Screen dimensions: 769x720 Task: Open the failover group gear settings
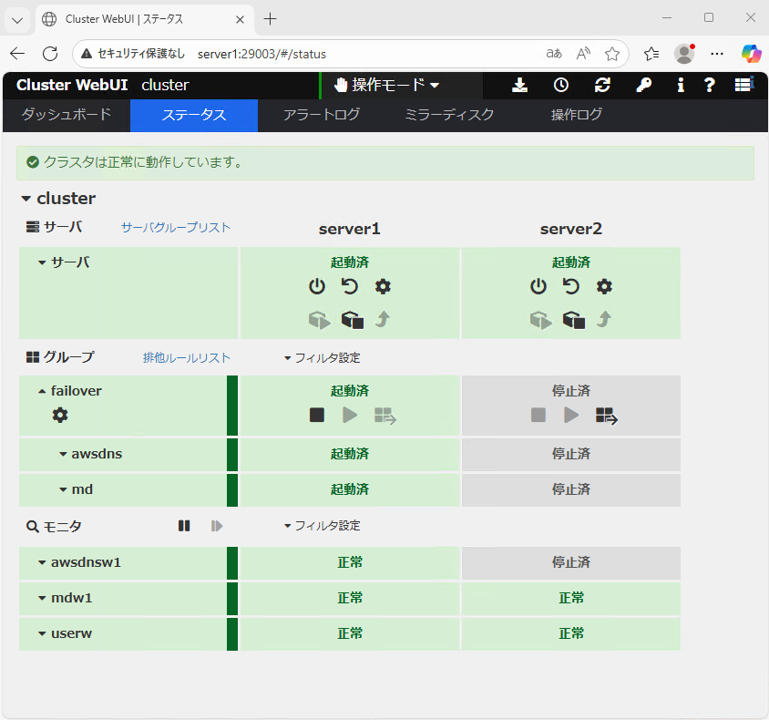click(x=60, y=415)
